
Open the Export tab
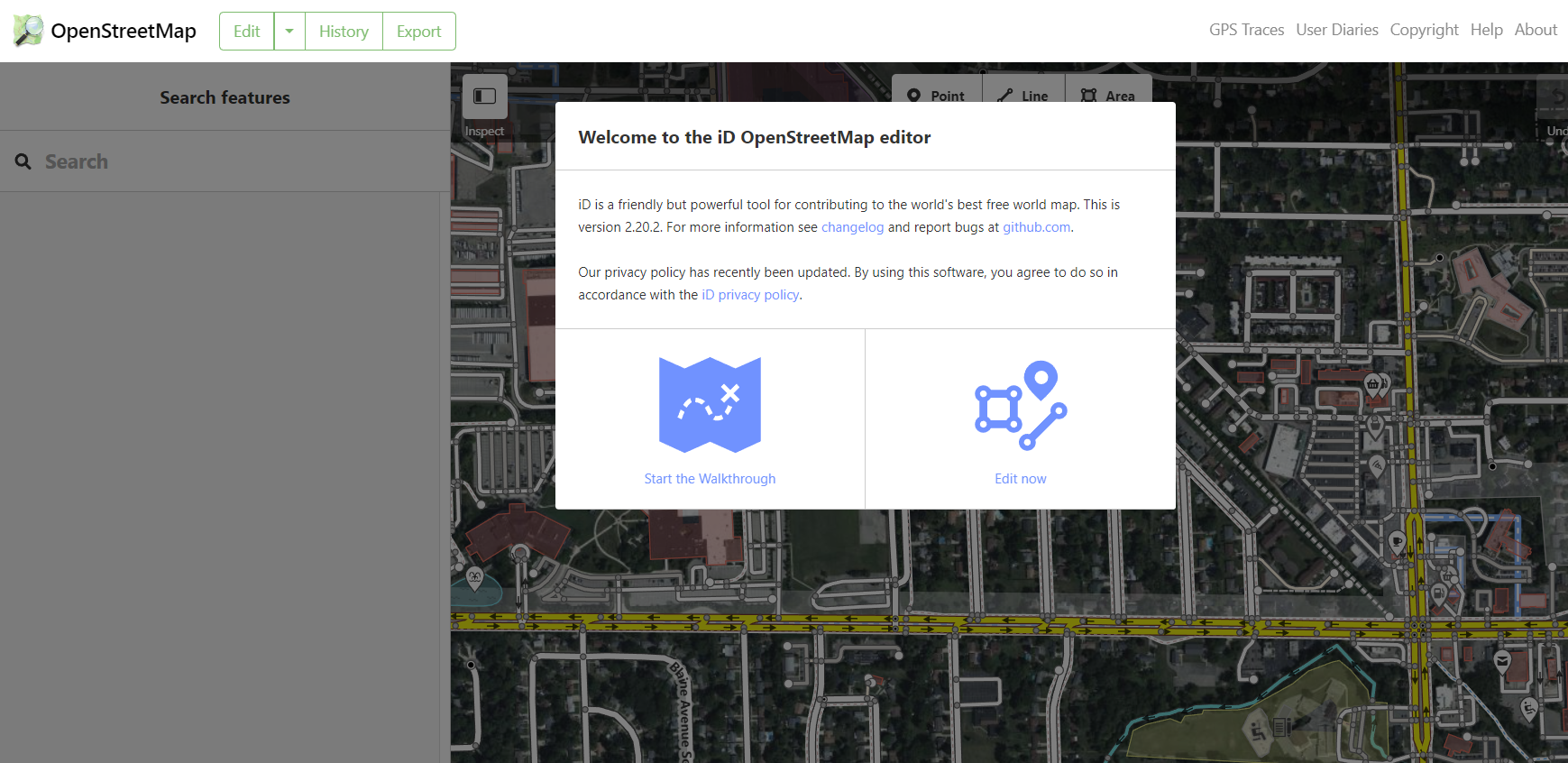[418, 32]
